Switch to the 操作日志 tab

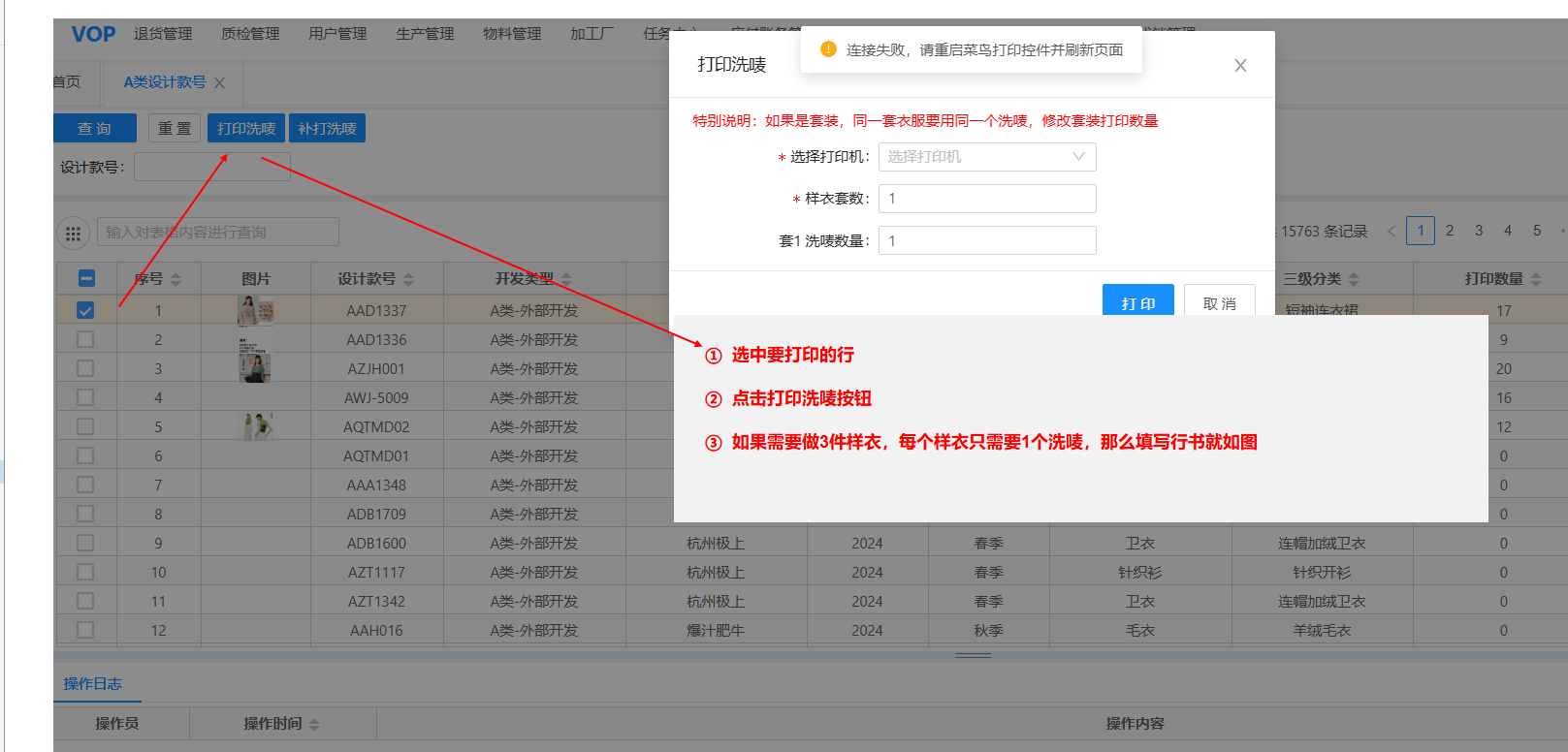click(x=93, y=684)
